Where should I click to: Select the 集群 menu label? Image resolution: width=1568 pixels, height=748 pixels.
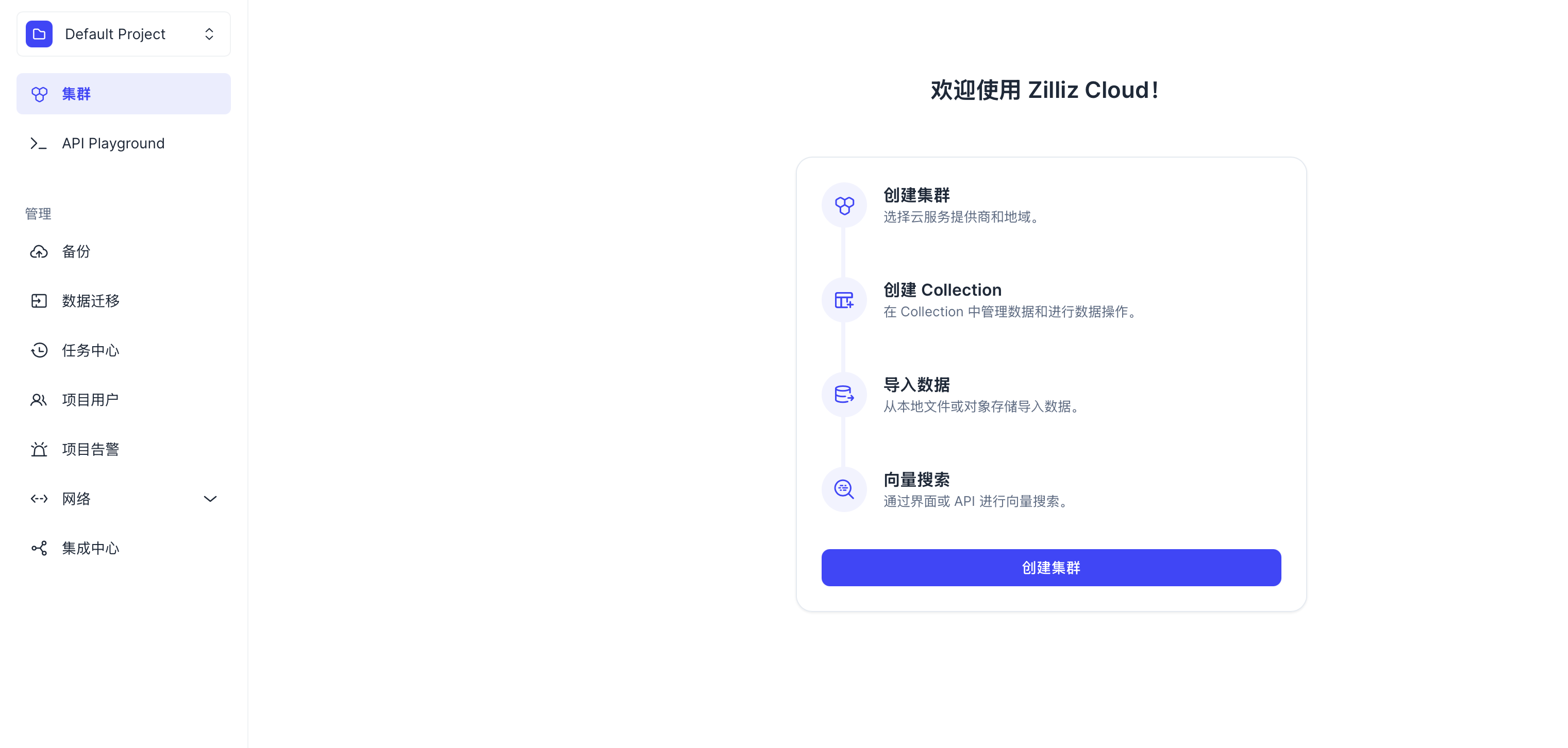point(77,94)
